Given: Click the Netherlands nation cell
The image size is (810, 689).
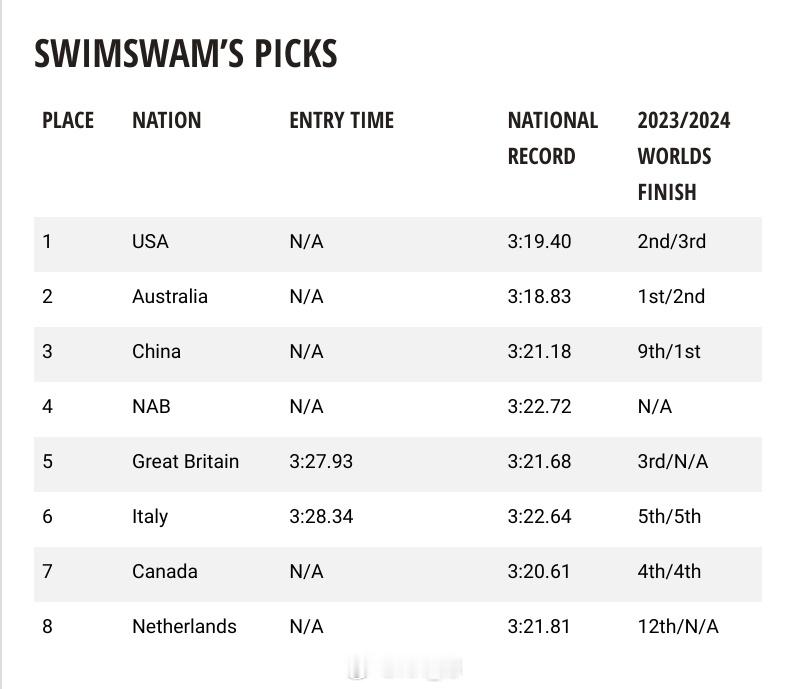Looking at the screenshot, I should 184,627.
